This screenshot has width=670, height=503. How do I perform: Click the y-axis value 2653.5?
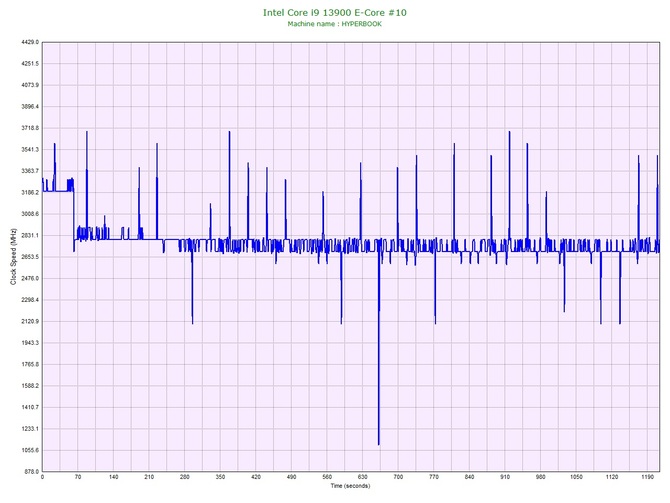click(30, 257)
